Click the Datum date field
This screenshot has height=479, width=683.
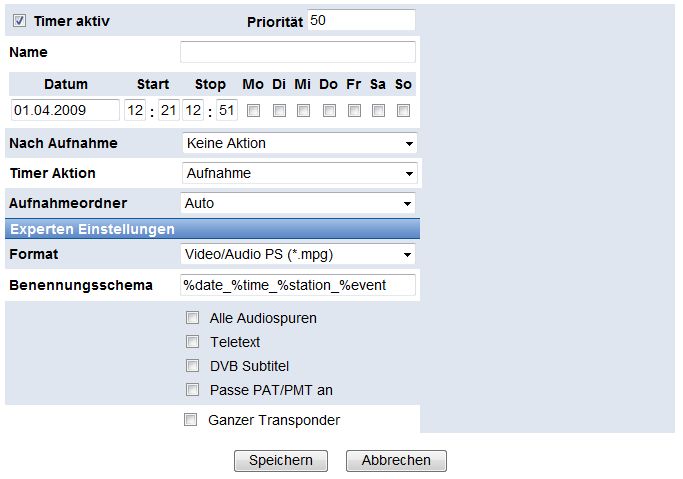click(65, 110)
